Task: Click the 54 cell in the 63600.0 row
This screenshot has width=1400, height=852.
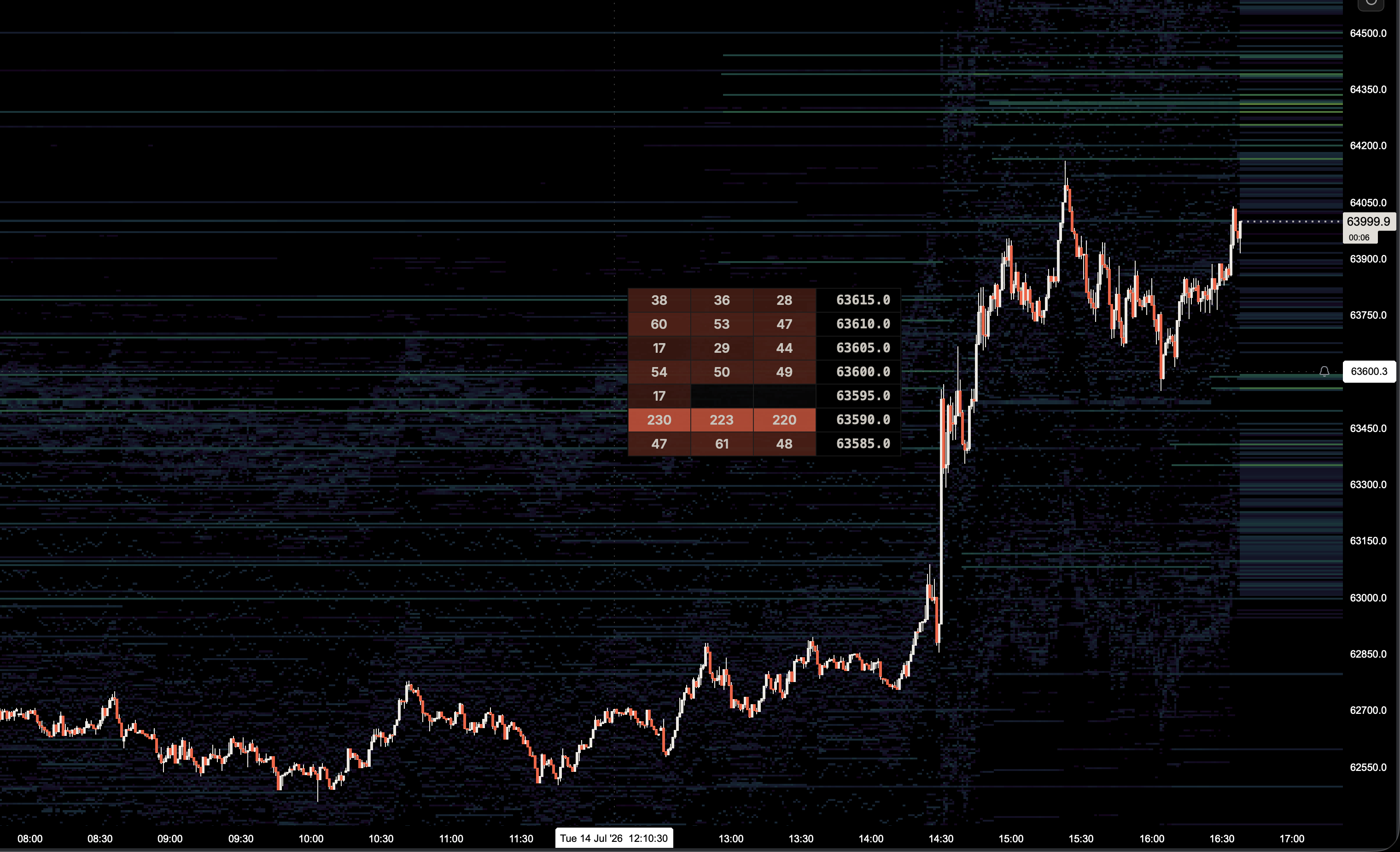Action: pos(659,372)
